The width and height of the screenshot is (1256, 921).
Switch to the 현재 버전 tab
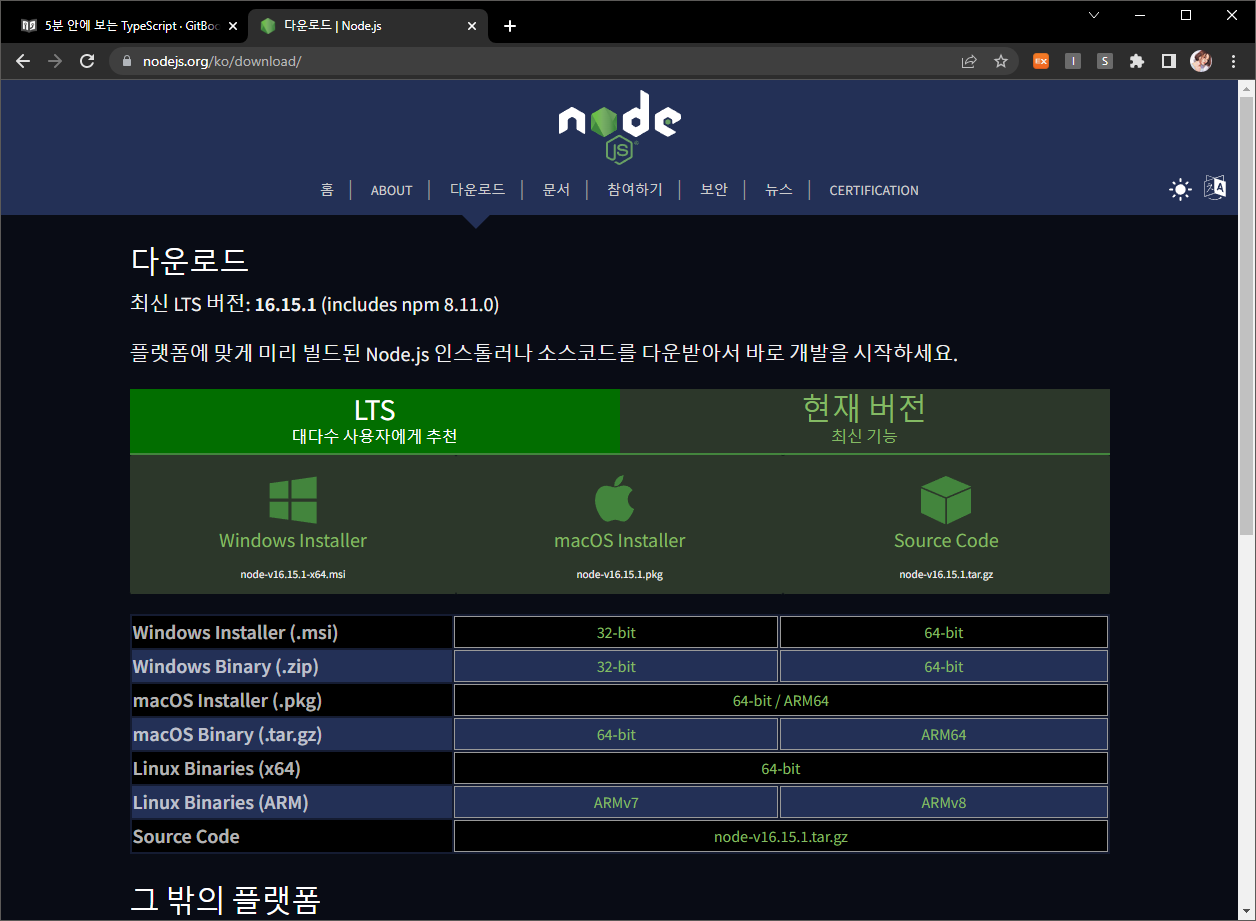point(865,421)
